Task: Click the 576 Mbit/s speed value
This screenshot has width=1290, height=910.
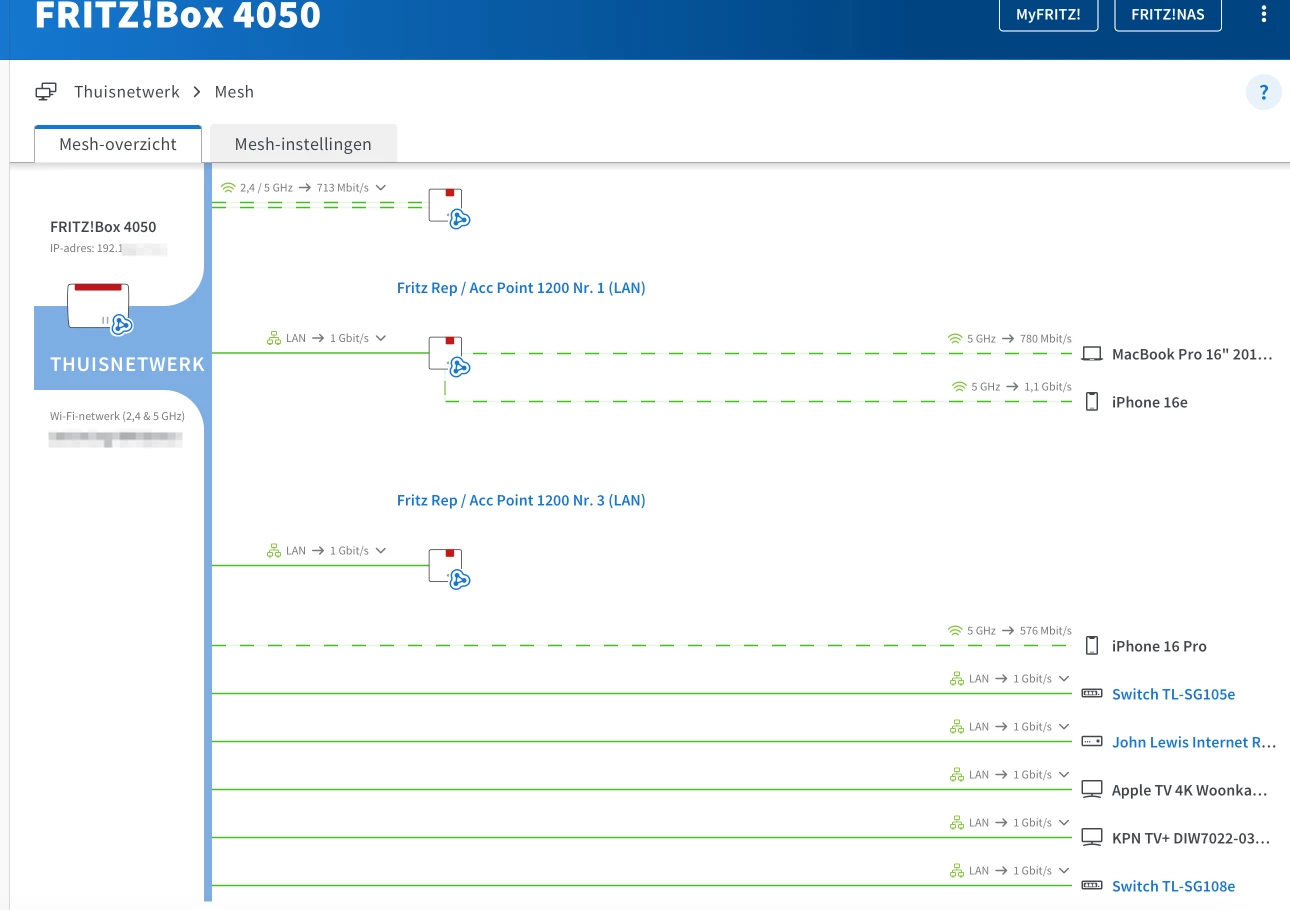Action: click(1046, 631)
